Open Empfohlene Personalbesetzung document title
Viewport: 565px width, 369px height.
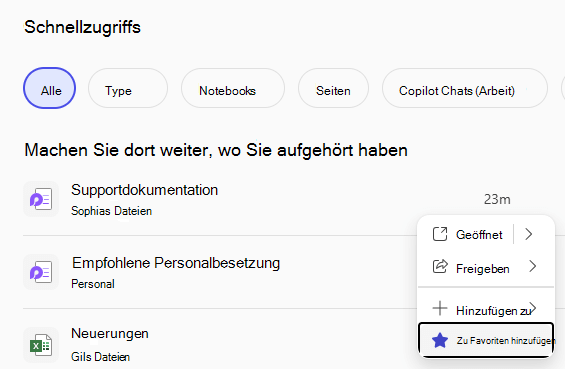[x=176, y=263]
